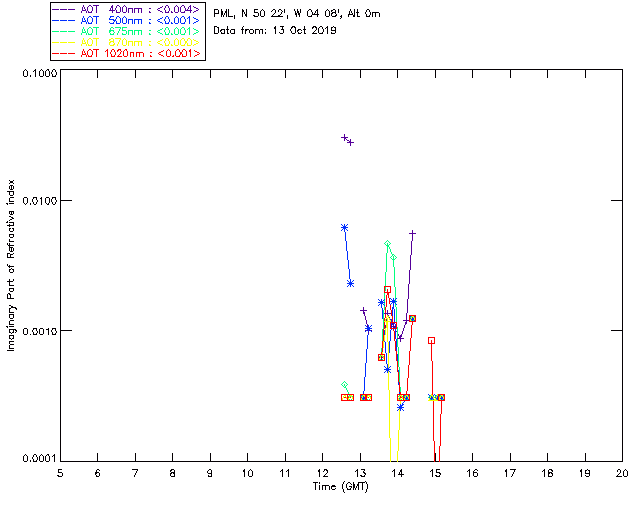Click the x-axis tick label 17

click(x=510, y=473)
